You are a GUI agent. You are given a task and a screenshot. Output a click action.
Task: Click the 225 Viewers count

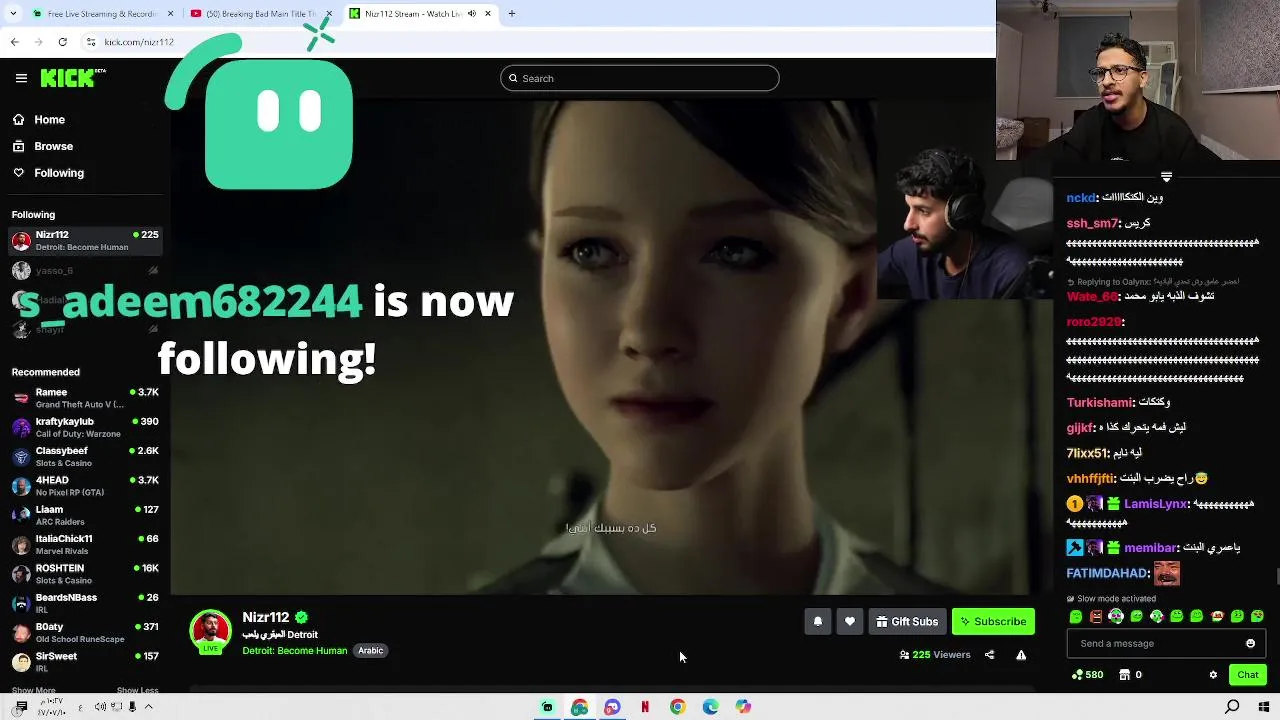click(x=935, y=655)
